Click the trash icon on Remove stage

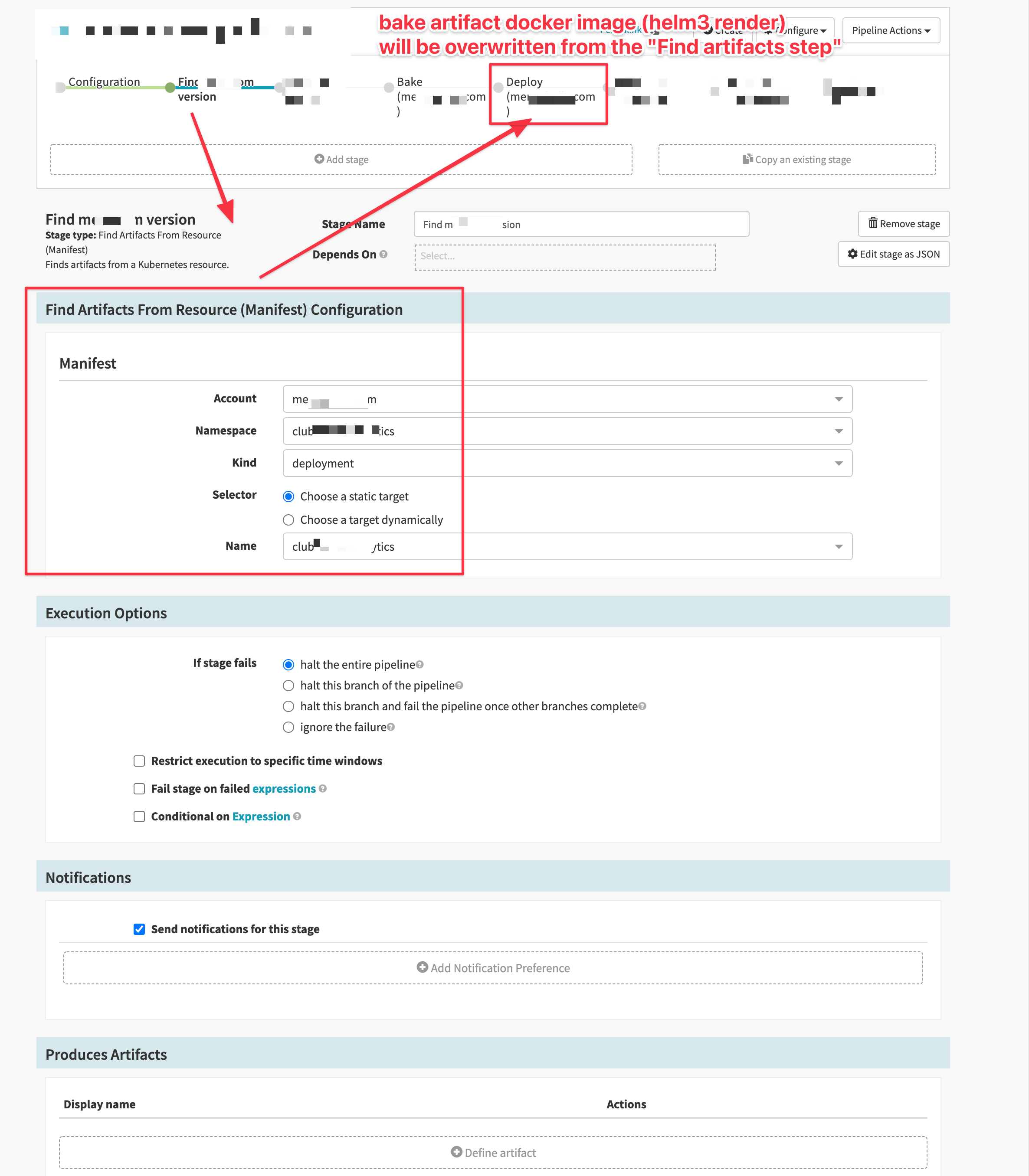[873, 223]
